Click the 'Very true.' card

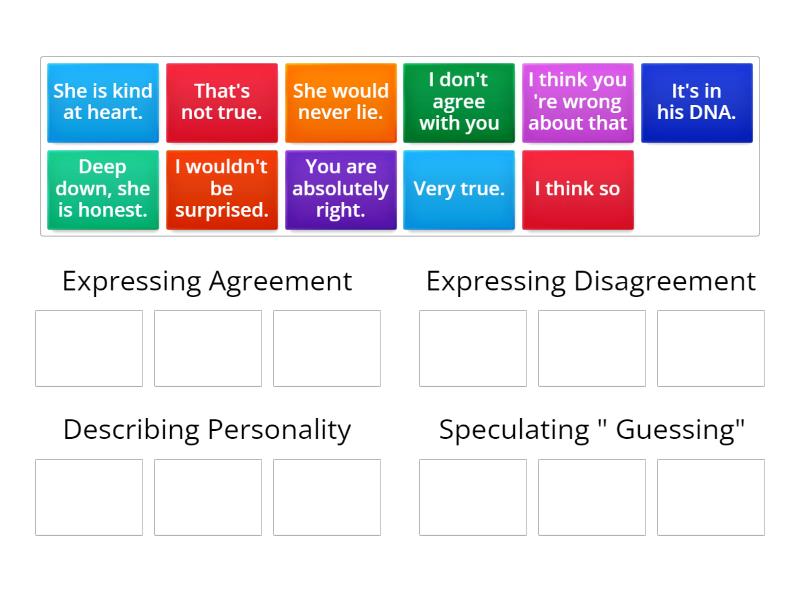coord(459,188)
